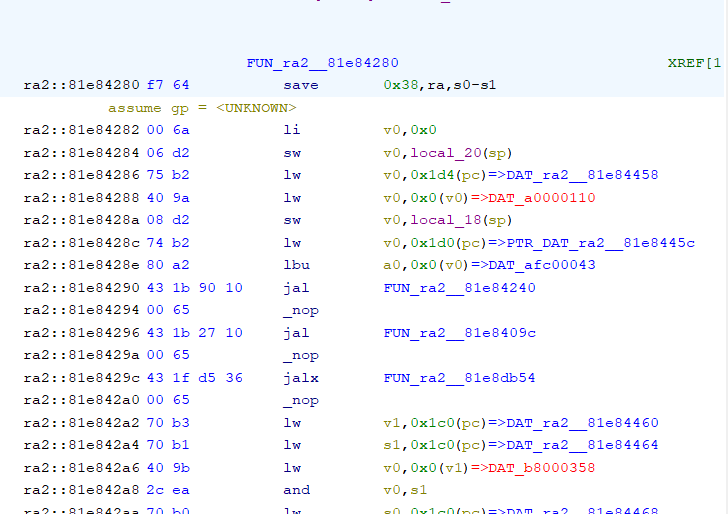
Task: Follow reference DAT_ra2__81e84458
Action: click(x=582, y=175)
